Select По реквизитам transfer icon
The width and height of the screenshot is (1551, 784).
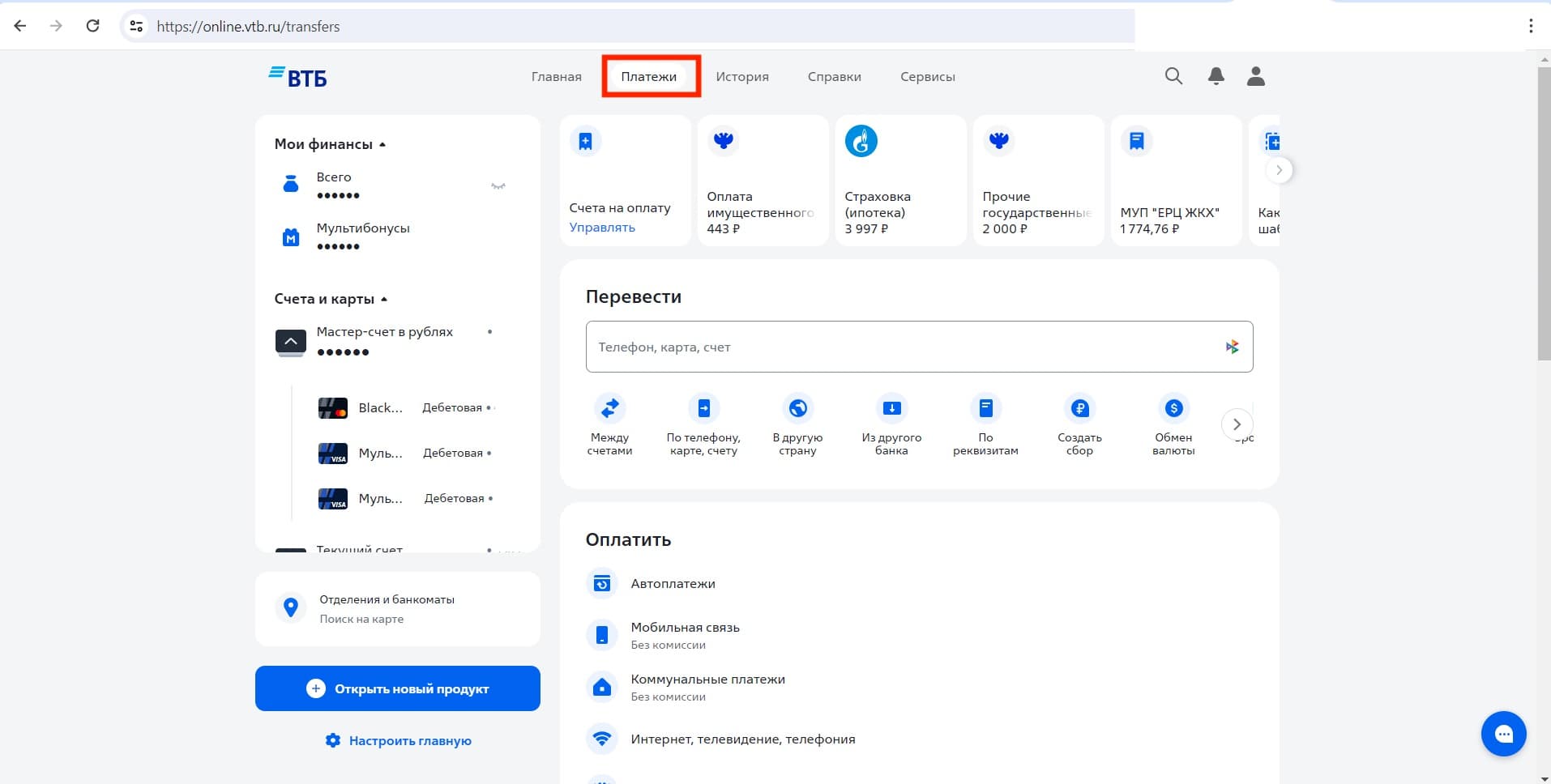pyautogui.click(x=985, y=408)
